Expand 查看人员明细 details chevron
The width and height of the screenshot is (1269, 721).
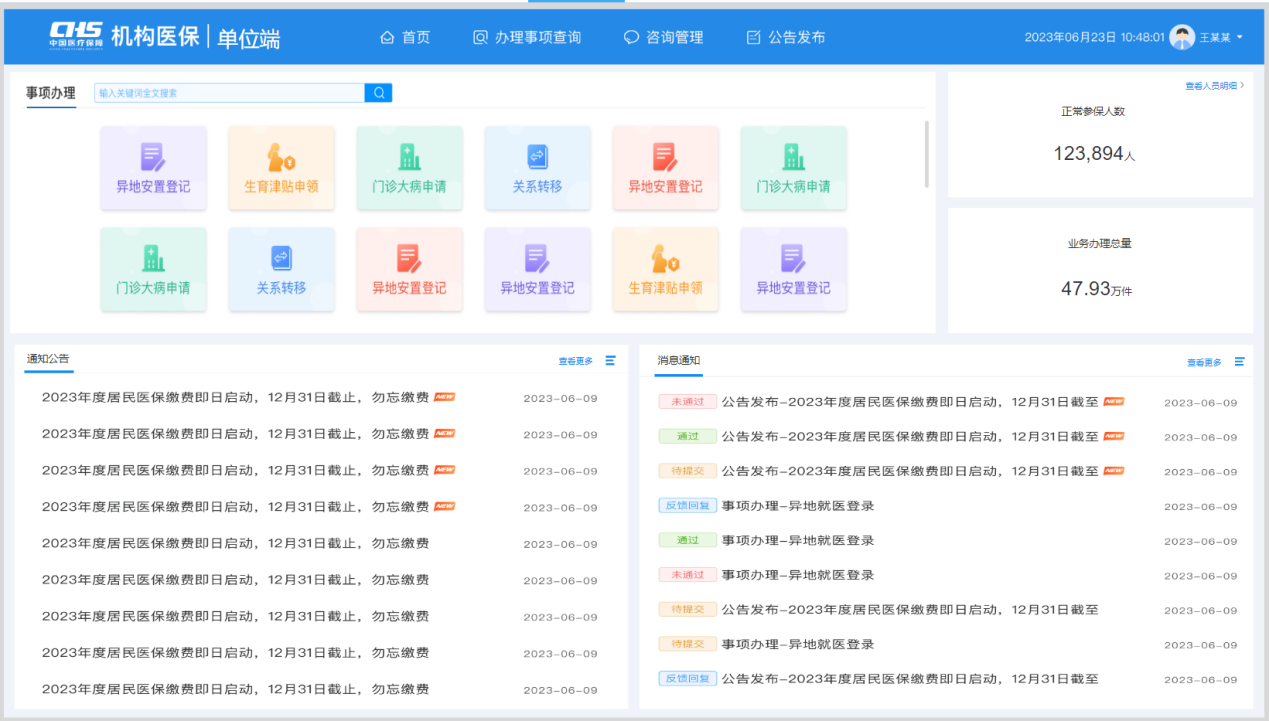pos(1242,86)
